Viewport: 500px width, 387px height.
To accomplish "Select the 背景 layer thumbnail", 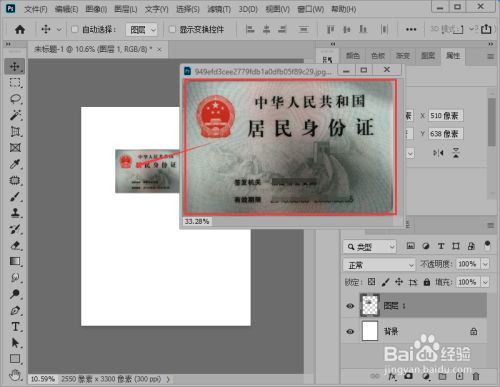I will click(x=370, y=331).
